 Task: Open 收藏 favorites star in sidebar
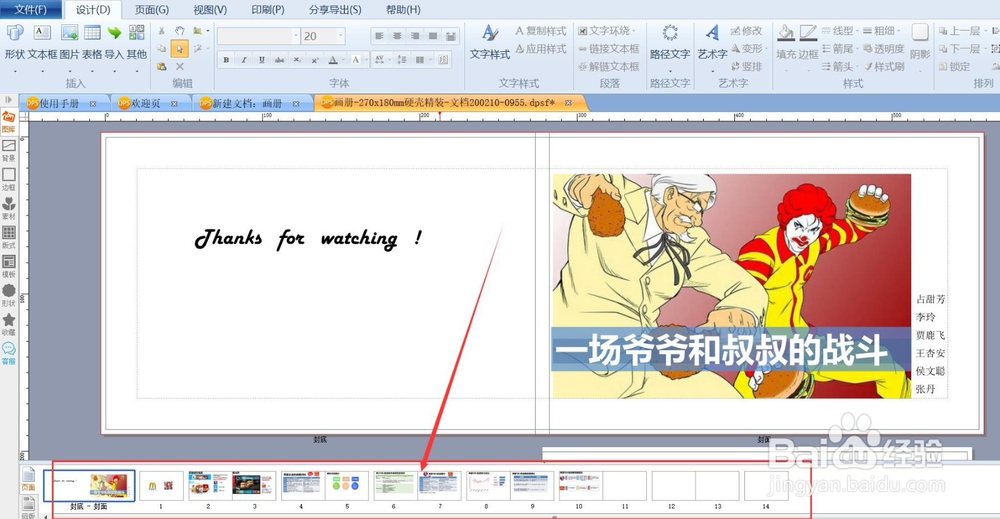tap(9, 325)
